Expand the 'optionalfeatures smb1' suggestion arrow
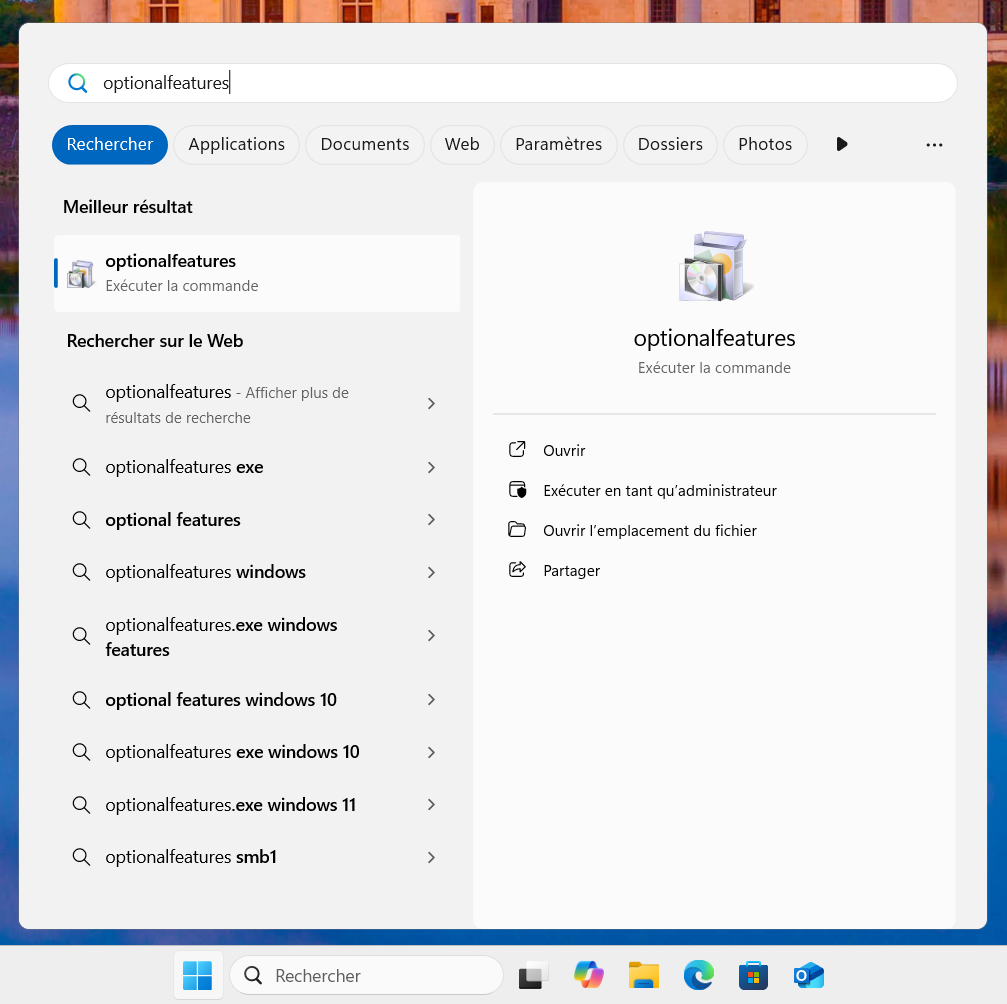The height and width of the screenshot is (1004, 1007). coord(431,858)
